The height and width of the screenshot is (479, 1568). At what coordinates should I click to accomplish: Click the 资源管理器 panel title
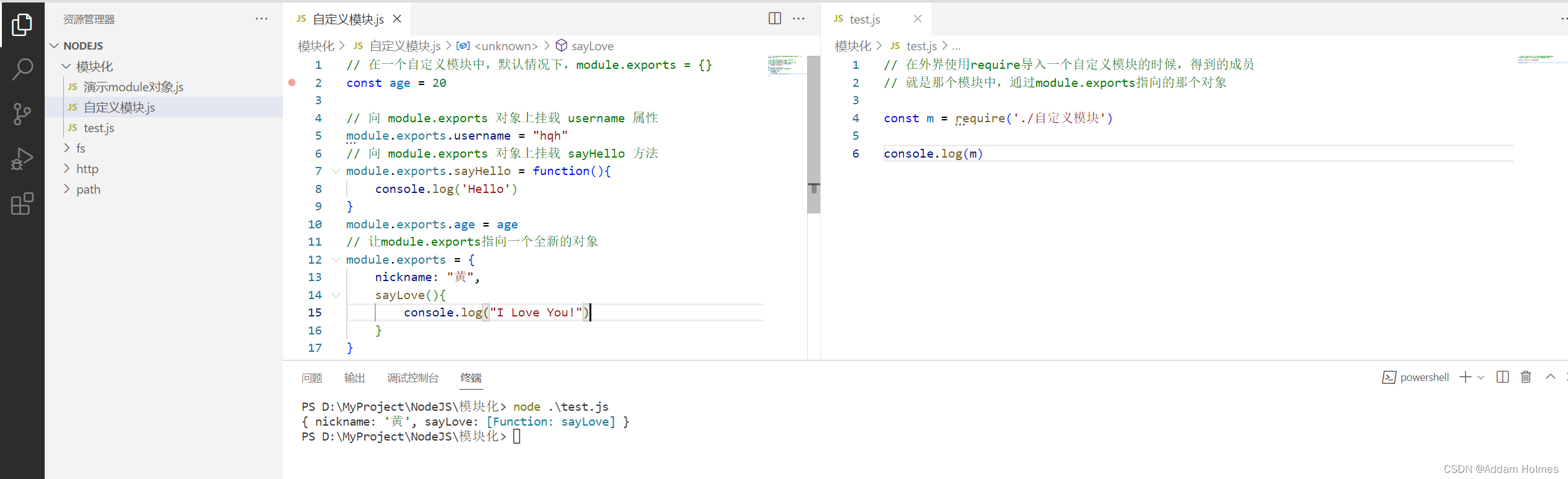pyautogui.click(x=89, y=19)
